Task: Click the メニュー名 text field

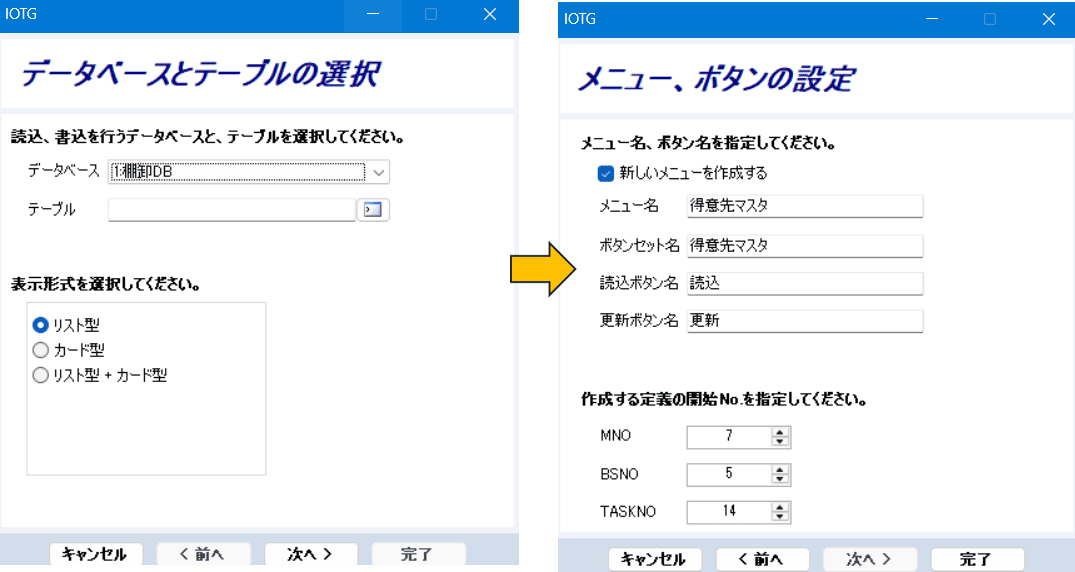Action: coord(804,206)
